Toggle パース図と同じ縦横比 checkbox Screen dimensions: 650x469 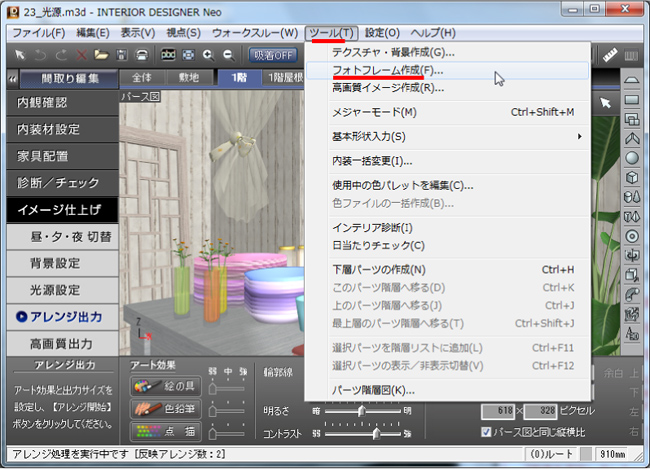click(487, 432)
